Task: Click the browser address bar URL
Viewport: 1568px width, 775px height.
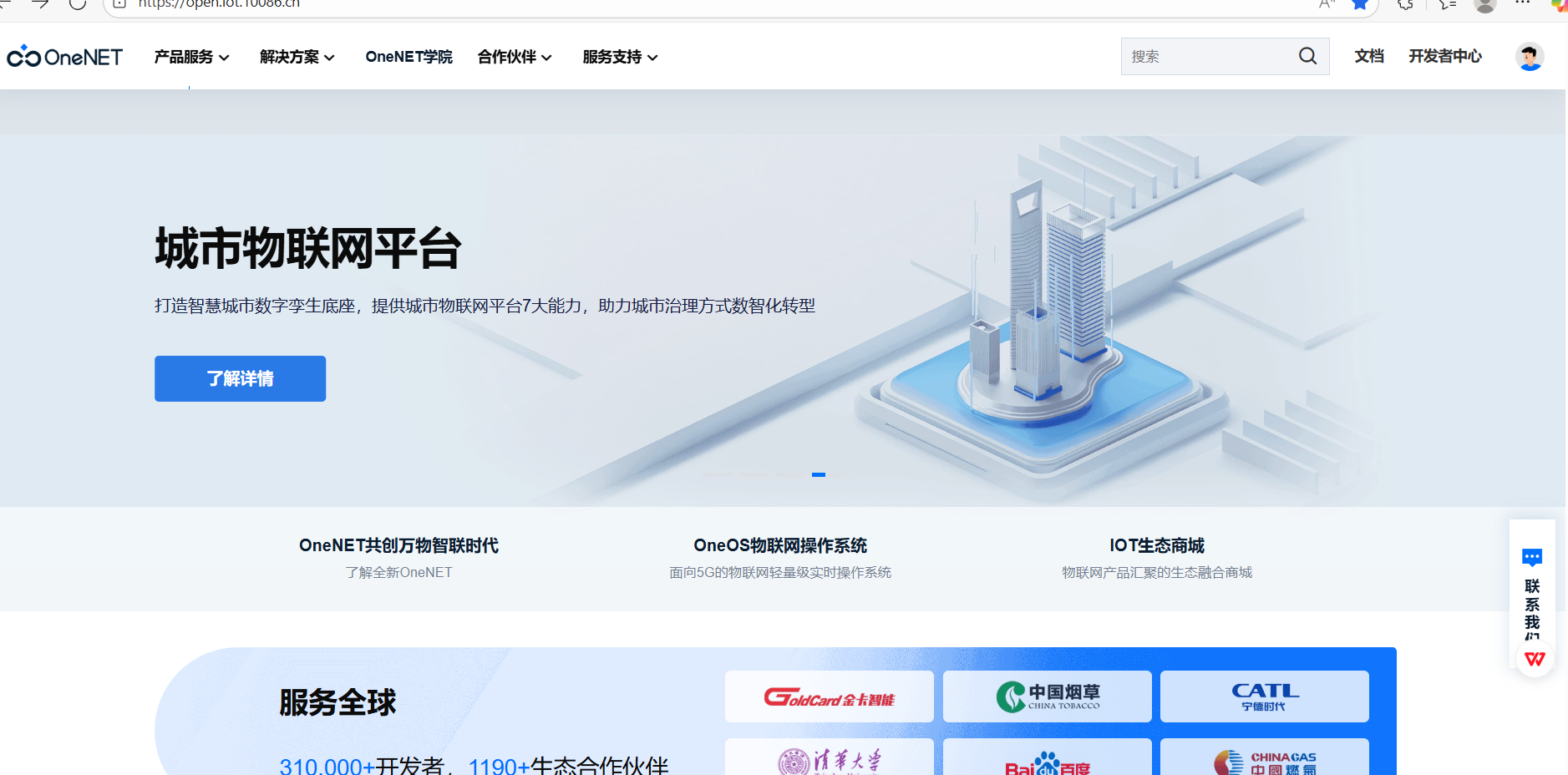Action: tap(219, 4)
